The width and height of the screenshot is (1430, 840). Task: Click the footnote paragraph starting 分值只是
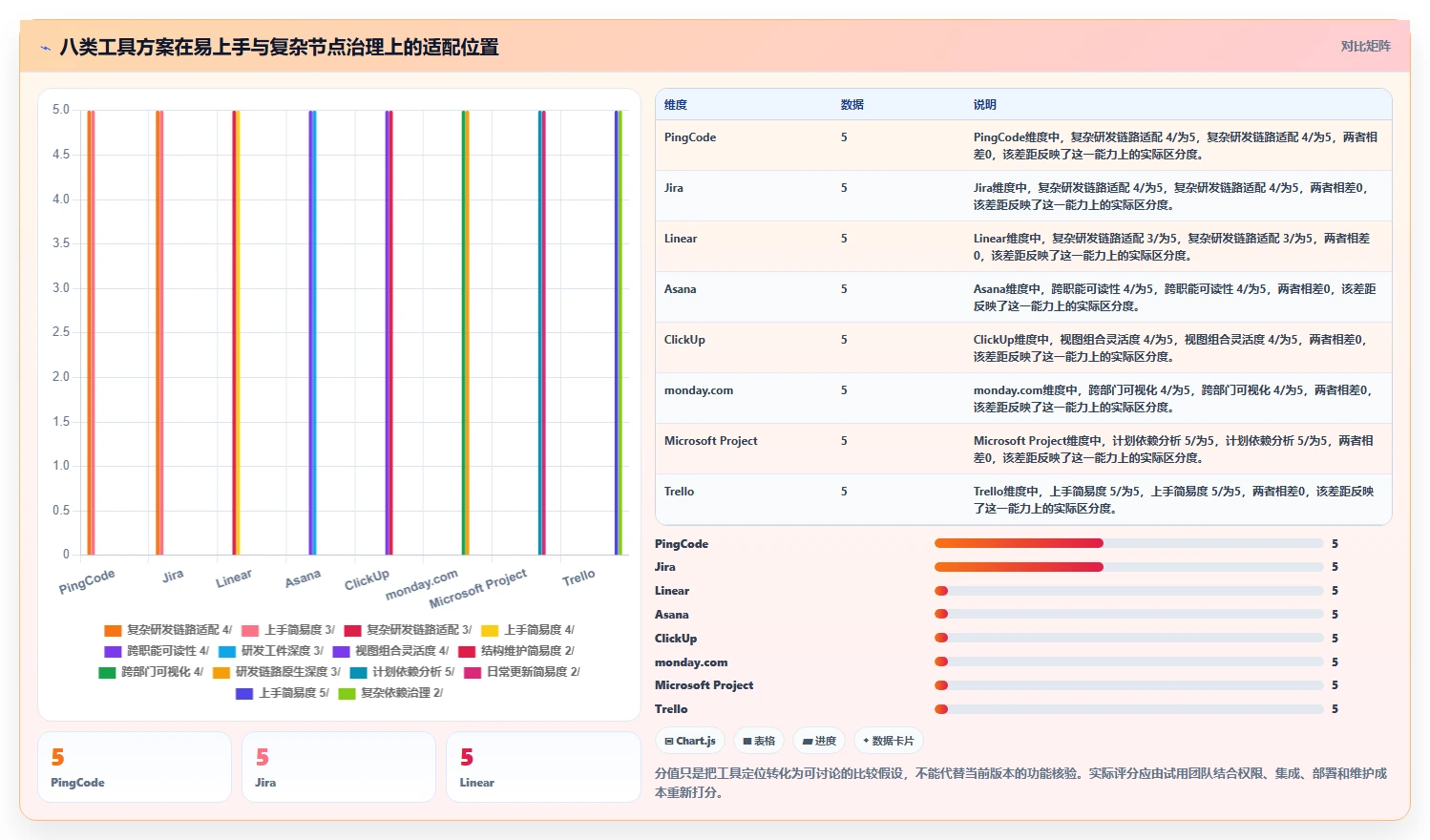coord(1021,783)
